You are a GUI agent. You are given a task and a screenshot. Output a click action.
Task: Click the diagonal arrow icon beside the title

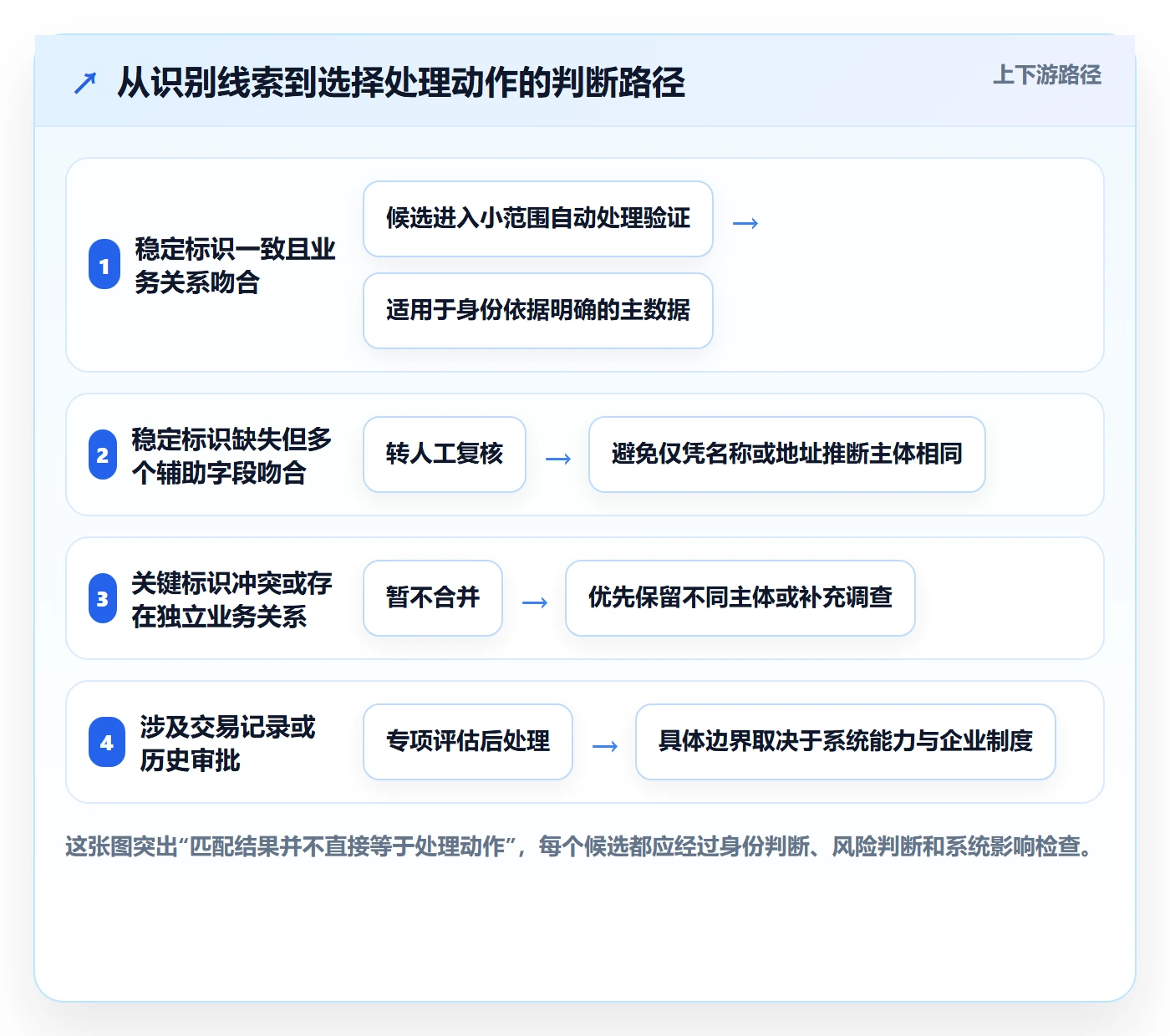[85, 83]
